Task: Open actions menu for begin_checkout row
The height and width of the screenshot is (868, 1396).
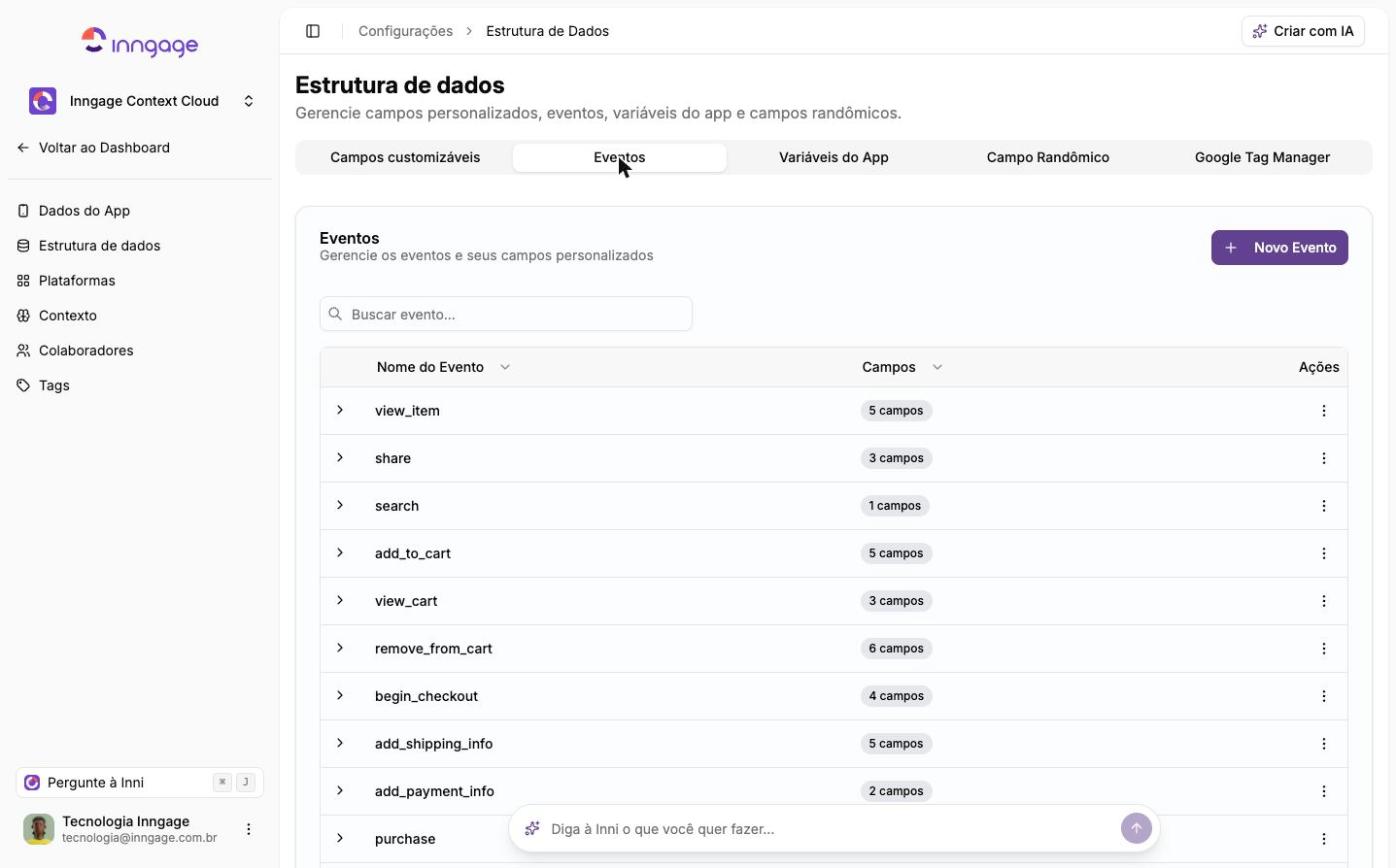Action: [x=1324, y=696]
